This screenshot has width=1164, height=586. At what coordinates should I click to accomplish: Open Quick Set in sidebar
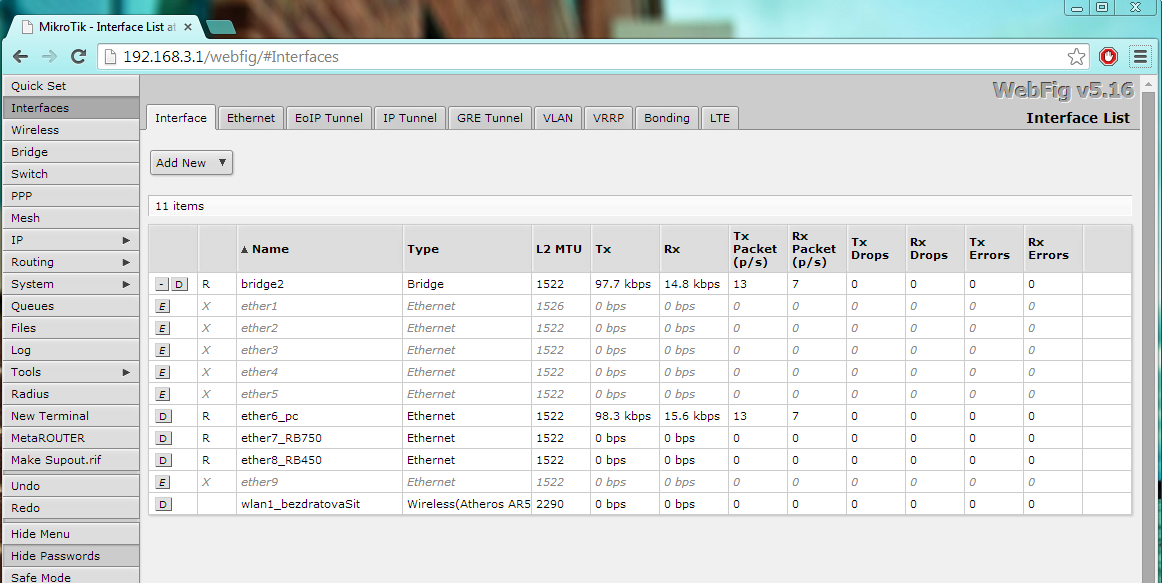click(x=71, y=86)
